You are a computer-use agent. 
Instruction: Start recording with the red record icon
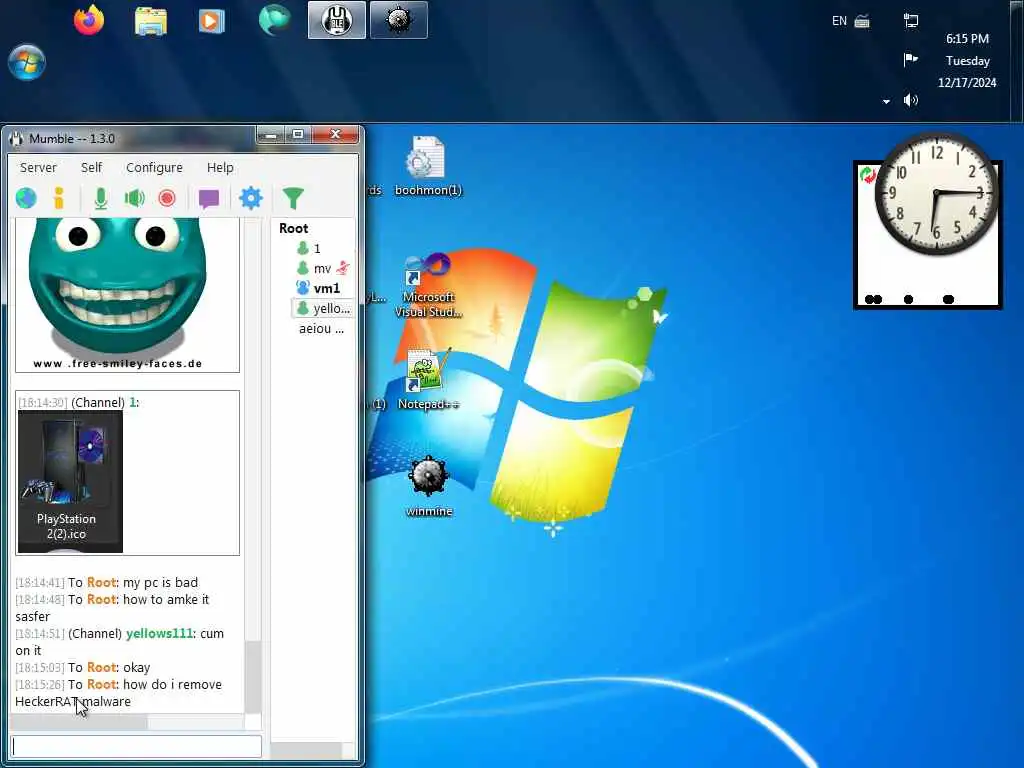click(x=167, y=198)
